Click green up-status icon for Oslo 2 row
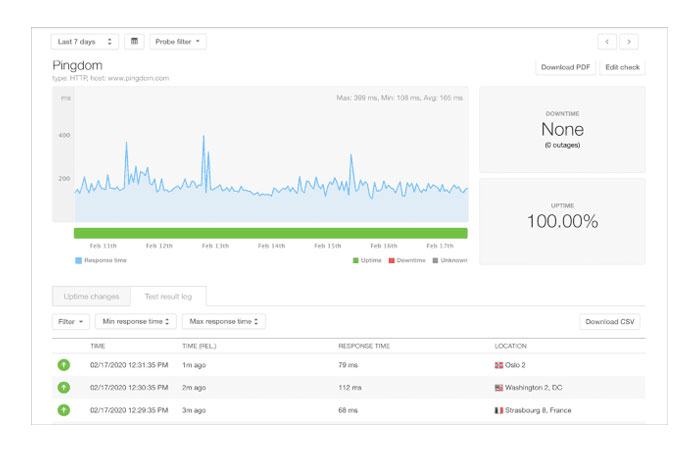Image resolution: width=700 pixels, height=450 pixels. pyautogui.click(x=66, y=366)
